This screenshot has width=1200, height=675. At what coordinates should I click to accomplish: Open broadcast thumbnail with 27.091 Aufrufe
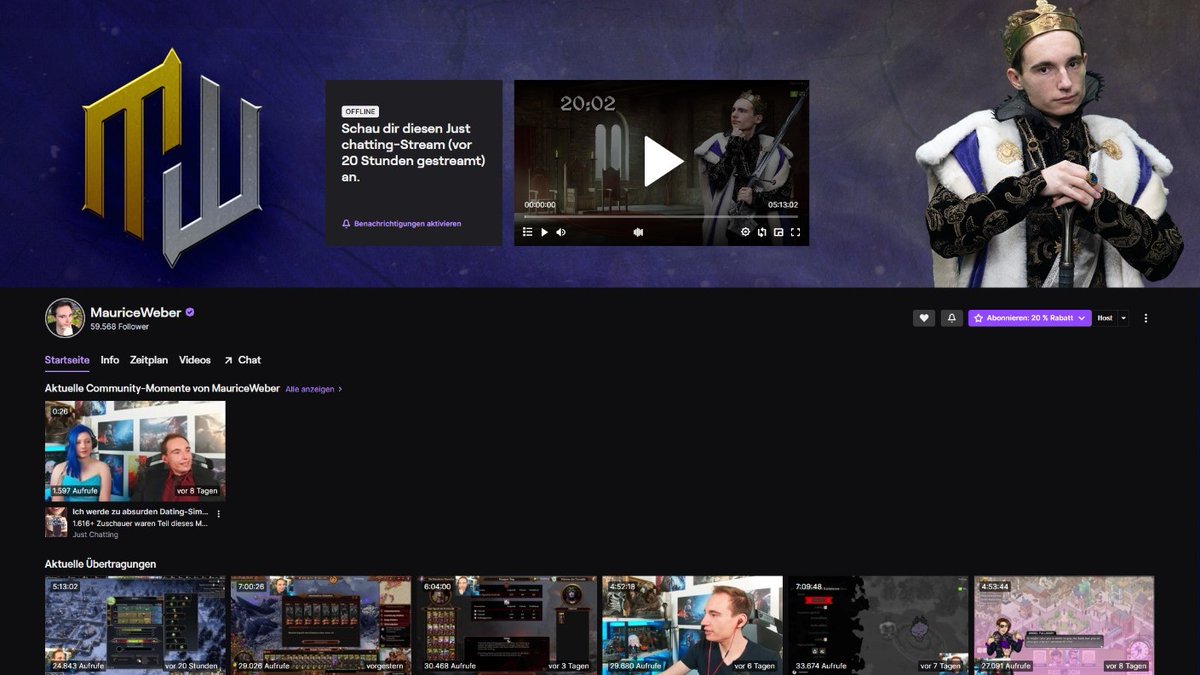[1064, 624]
